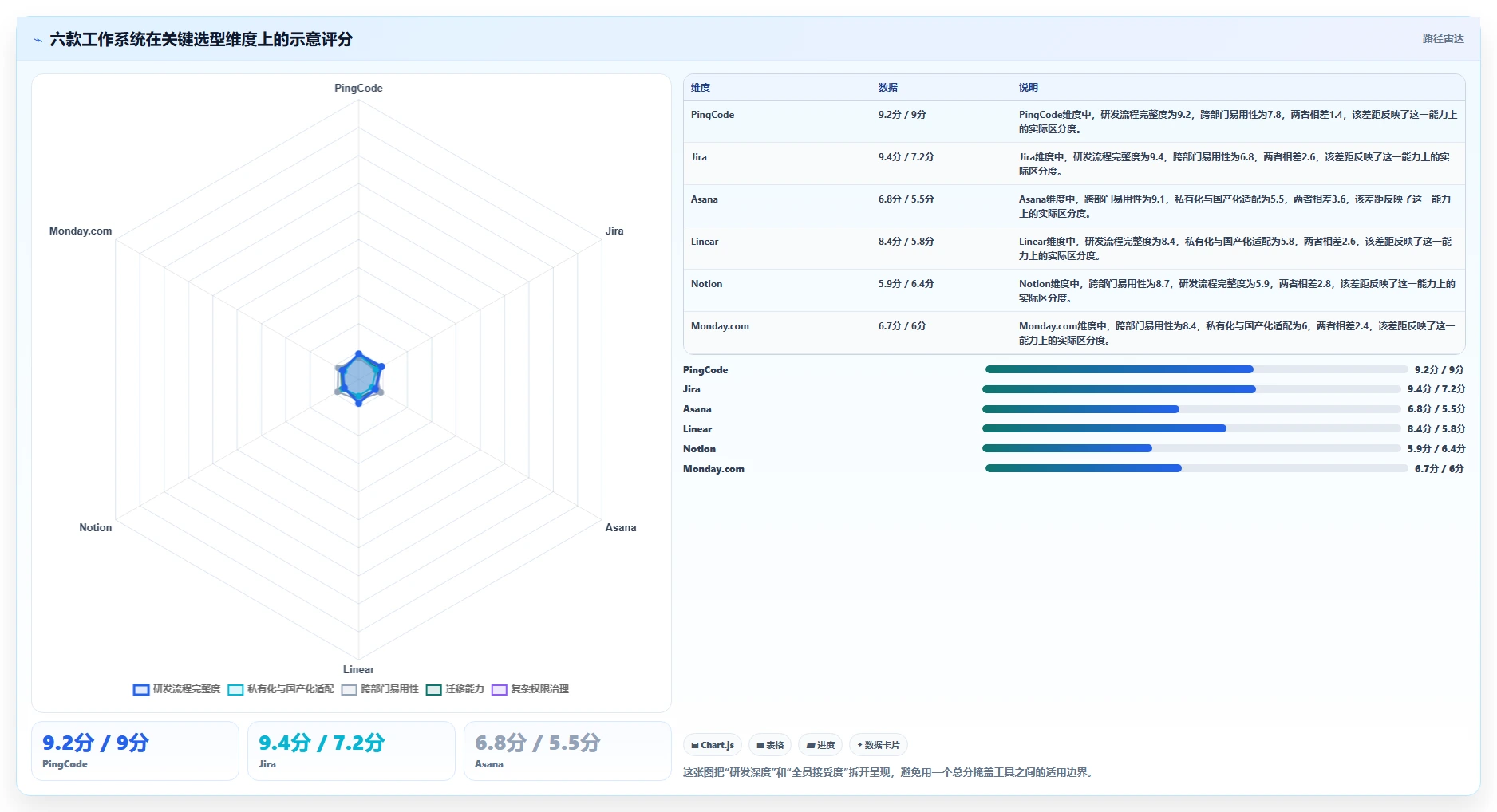
Task: Click the Asana progress bar
Action: tap(1191, 409)
